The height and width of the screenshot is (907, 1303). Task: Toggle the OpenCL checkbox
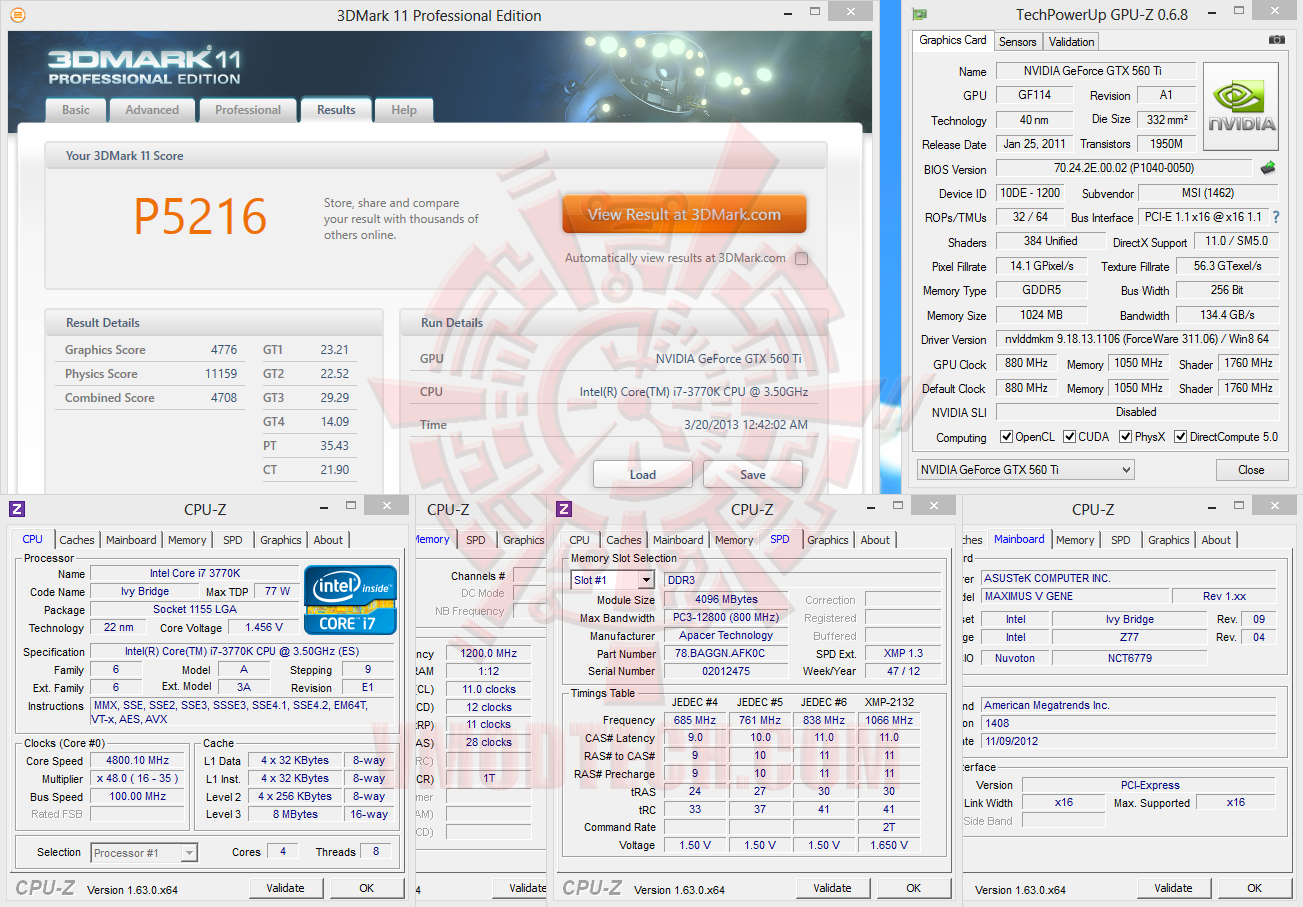click(x=1007, y=437)
